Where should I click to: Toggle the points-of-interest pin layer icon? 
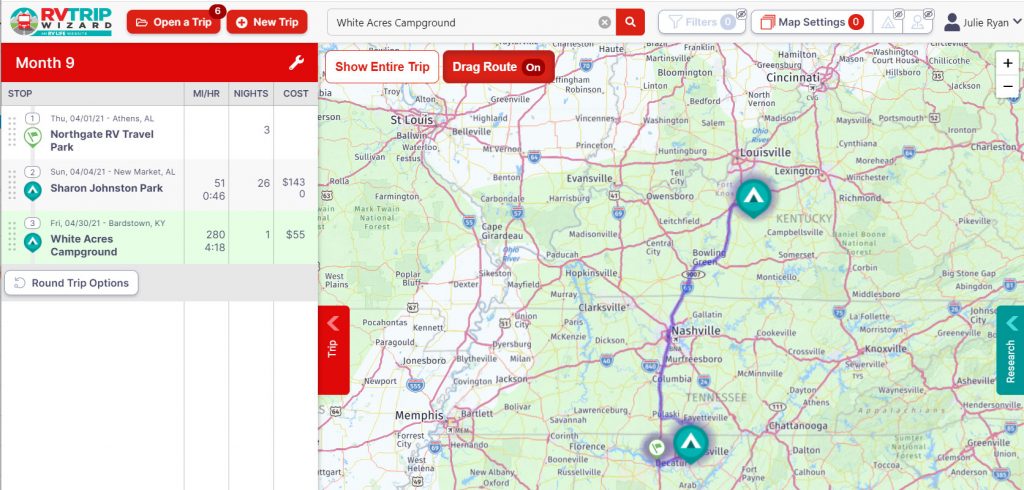tap(918, 22)
